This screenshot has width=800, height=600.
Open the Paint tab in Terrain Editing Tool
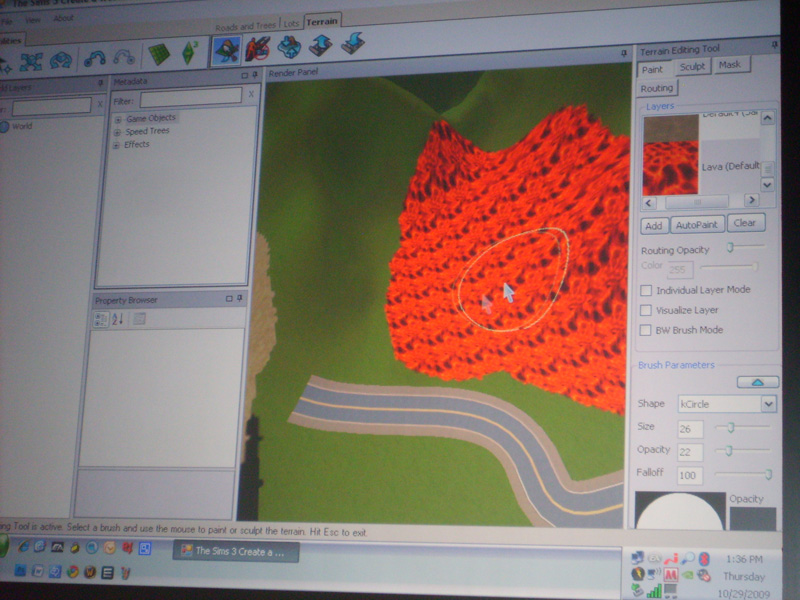pyautogui.click(x=652, y=69)
